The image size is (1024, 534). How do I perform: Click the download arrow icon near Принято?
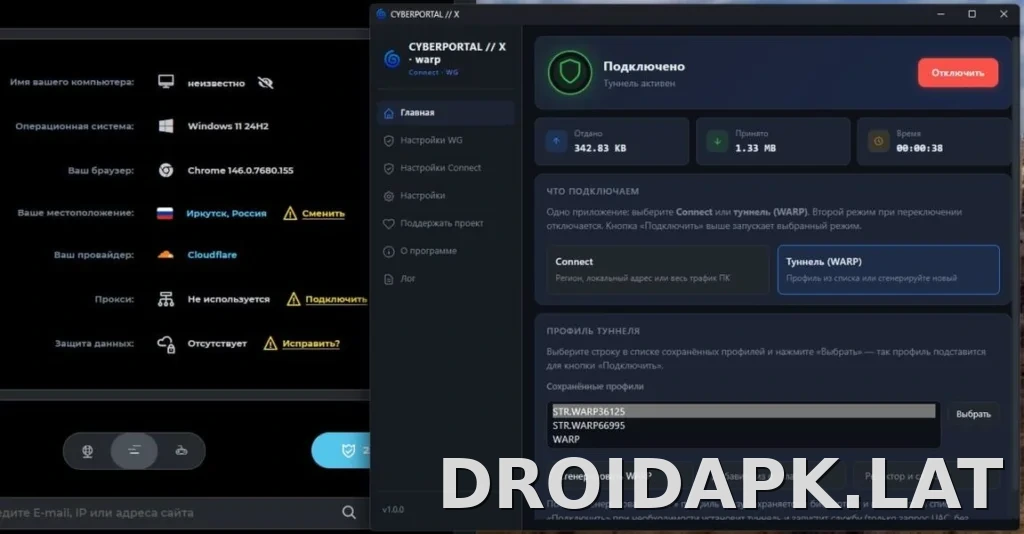tap(717, 141)
